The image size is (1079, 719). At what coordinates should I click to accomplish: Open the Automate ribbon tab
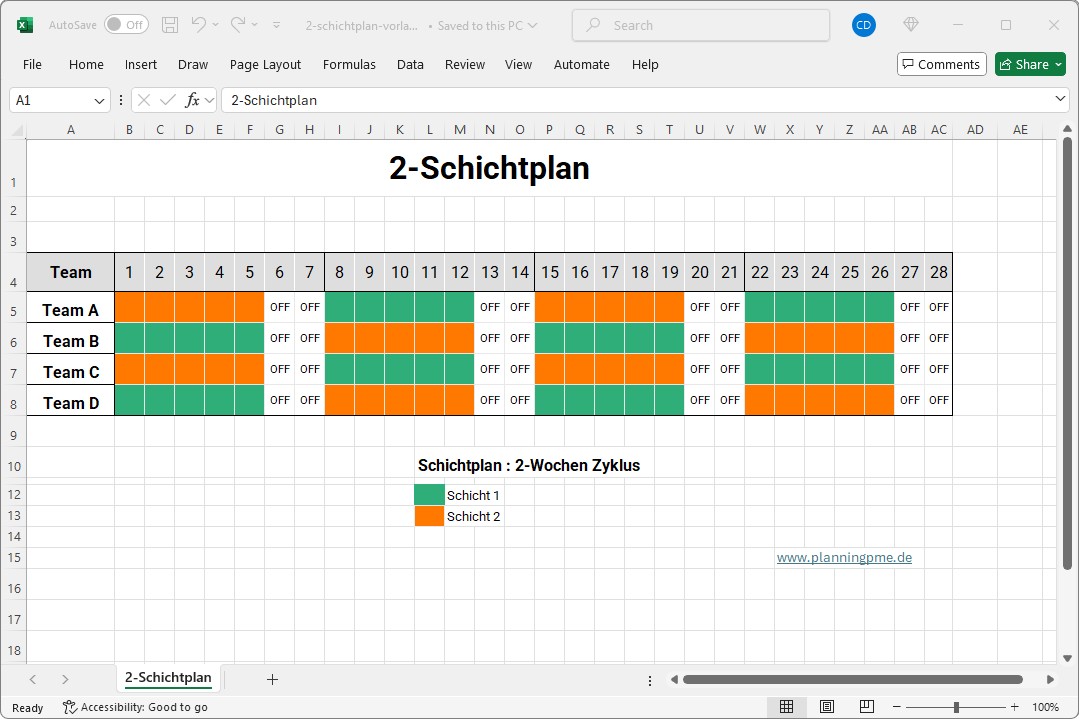(581, 64)
